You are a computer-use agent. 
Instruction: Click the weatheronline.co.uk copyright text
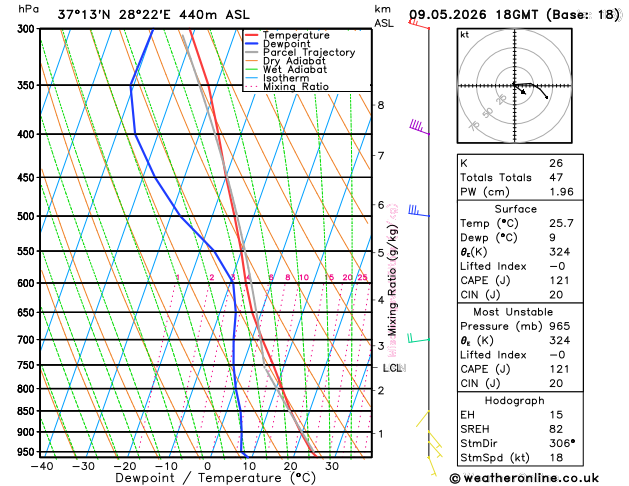[x=524, y=478]
